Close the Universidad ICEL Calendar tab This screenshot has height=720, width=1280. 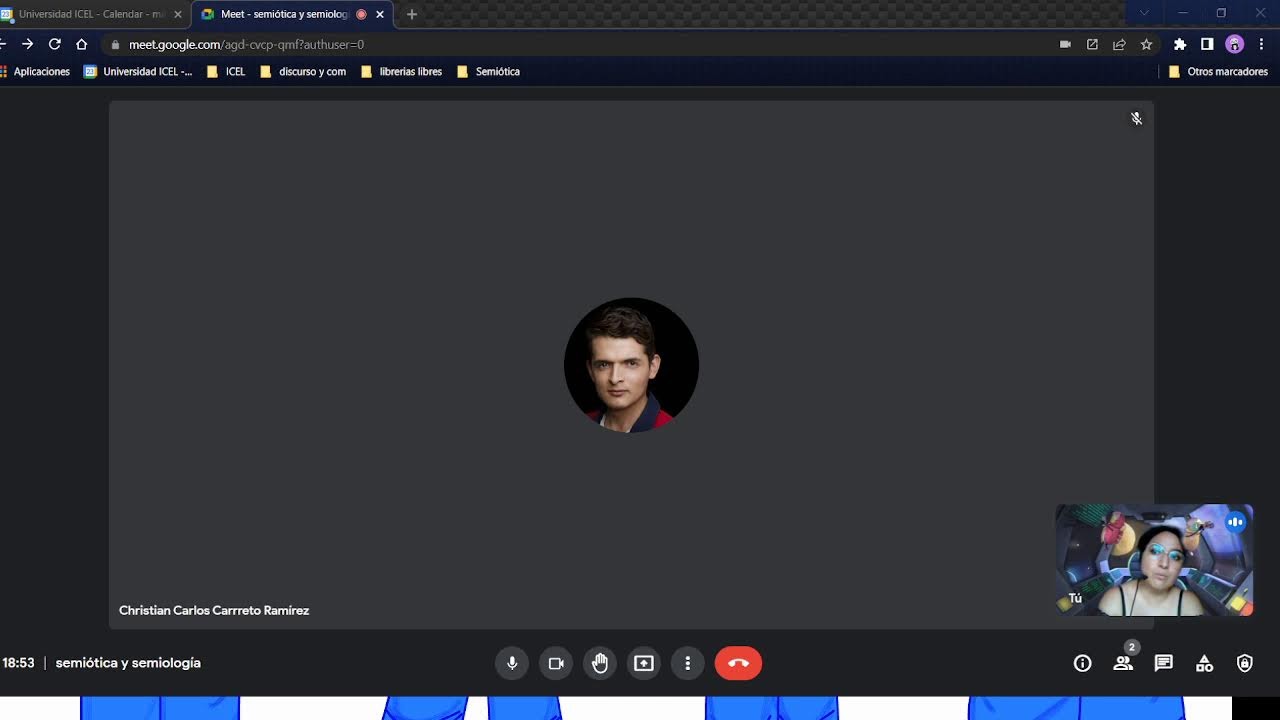point(178,14)
